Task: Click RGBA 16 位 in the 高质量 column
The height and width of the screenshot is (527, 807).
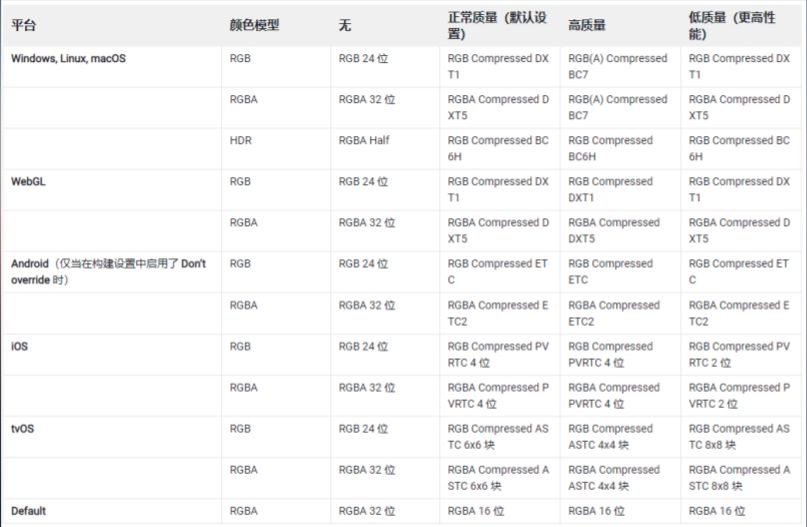Action: (597, 511)
